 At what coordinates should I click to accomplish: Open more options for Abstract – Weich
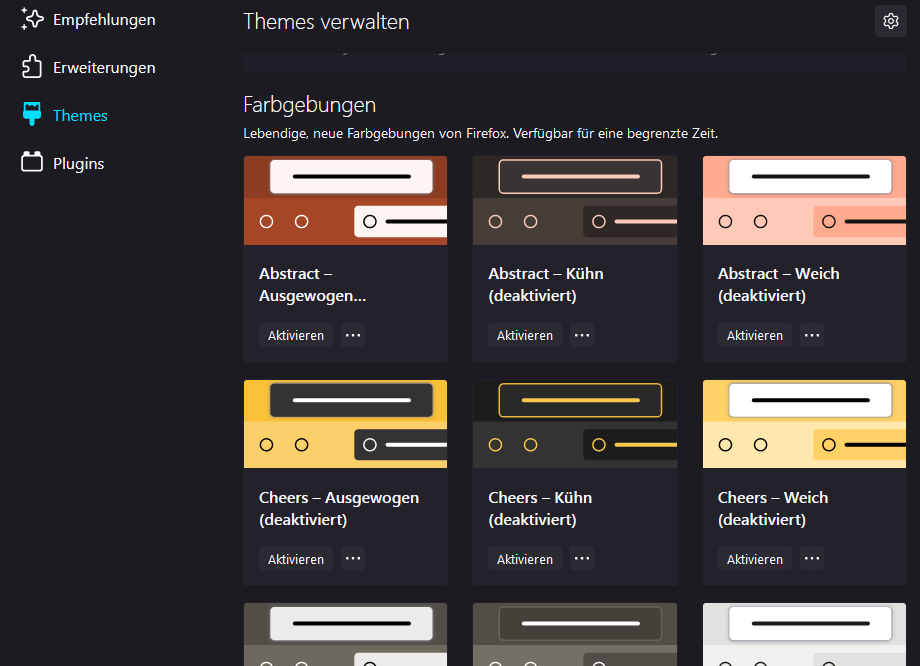[811, 335]
